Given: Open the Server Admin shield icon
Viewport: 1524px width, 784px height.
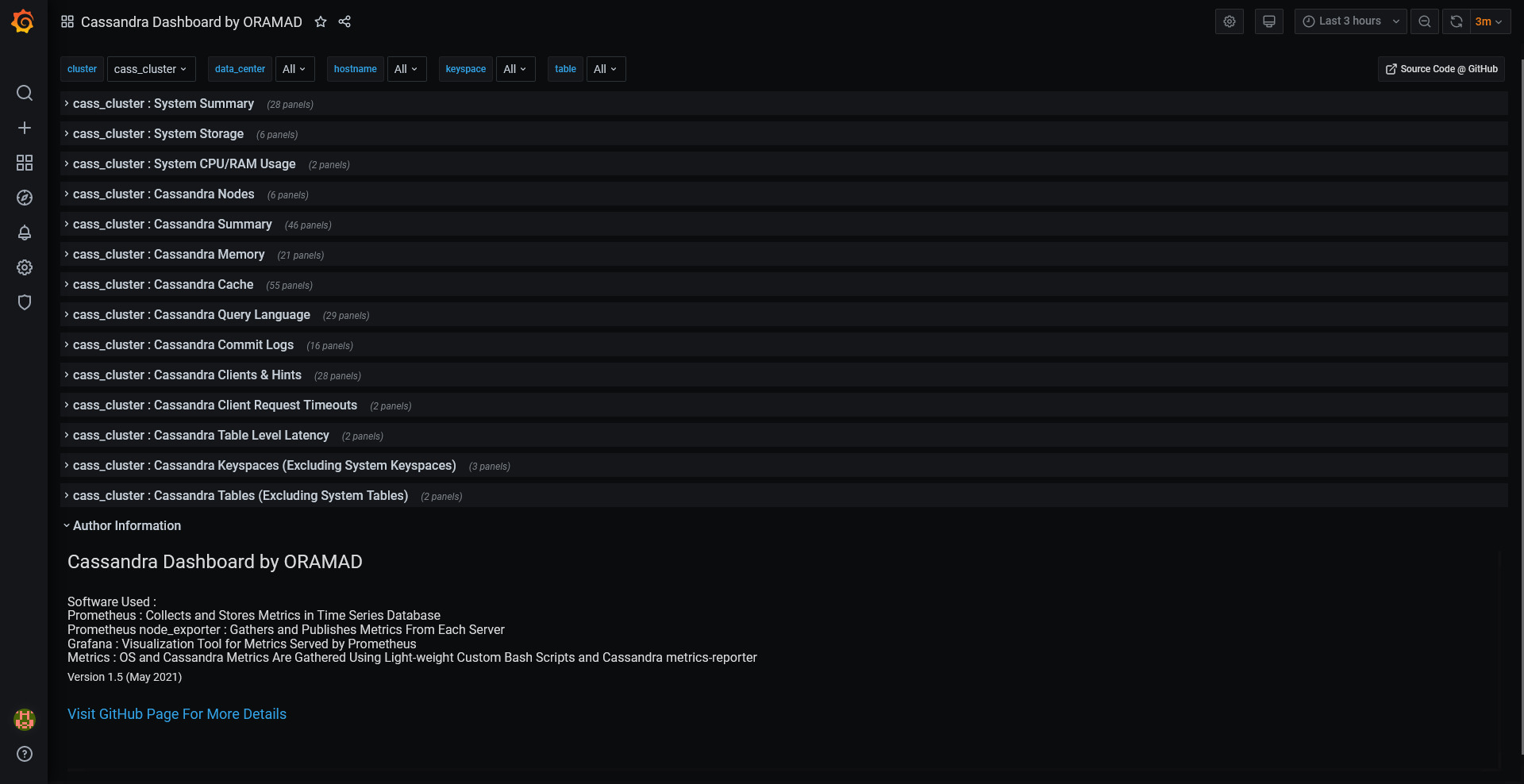Looking at the screenshot, I should tap(25, 302).
